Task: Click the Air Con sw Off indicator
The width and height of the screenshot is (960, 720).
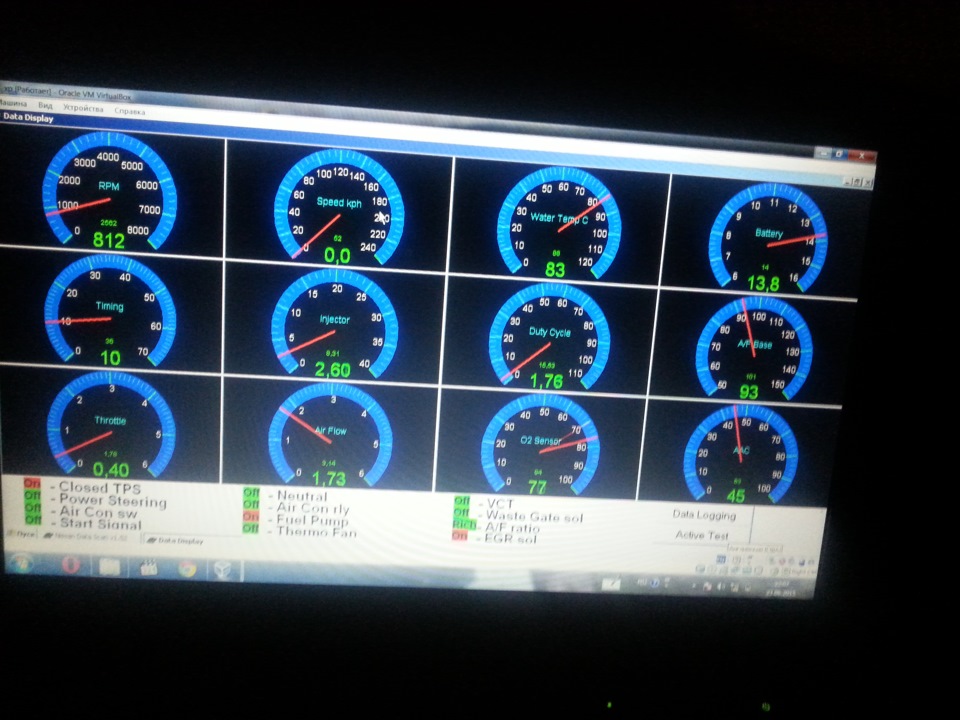Action: click(x=32, y=507)
